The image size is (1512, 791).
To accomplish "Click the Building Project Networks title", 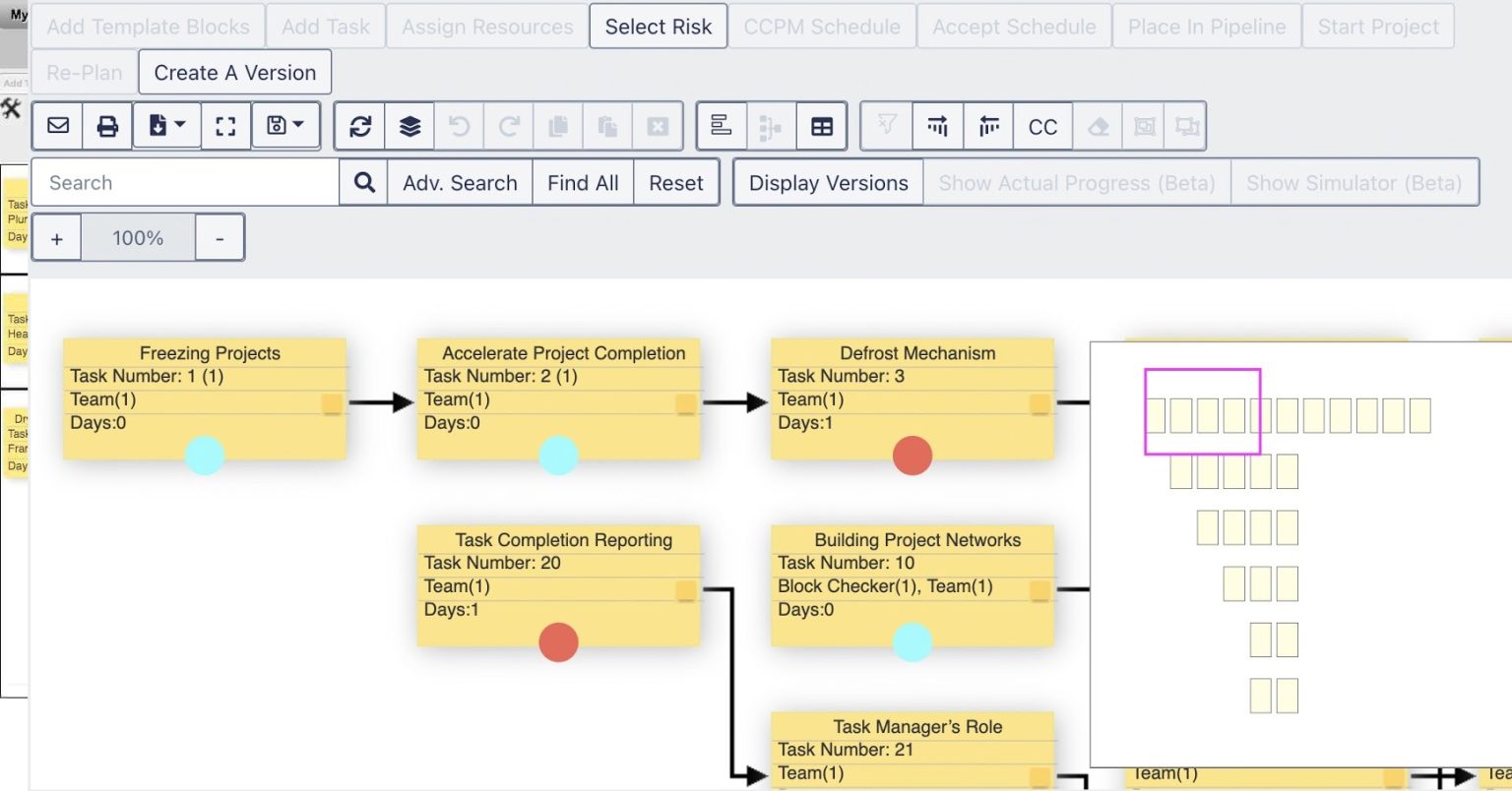I will pyautogui.click(x=917, y=540).
